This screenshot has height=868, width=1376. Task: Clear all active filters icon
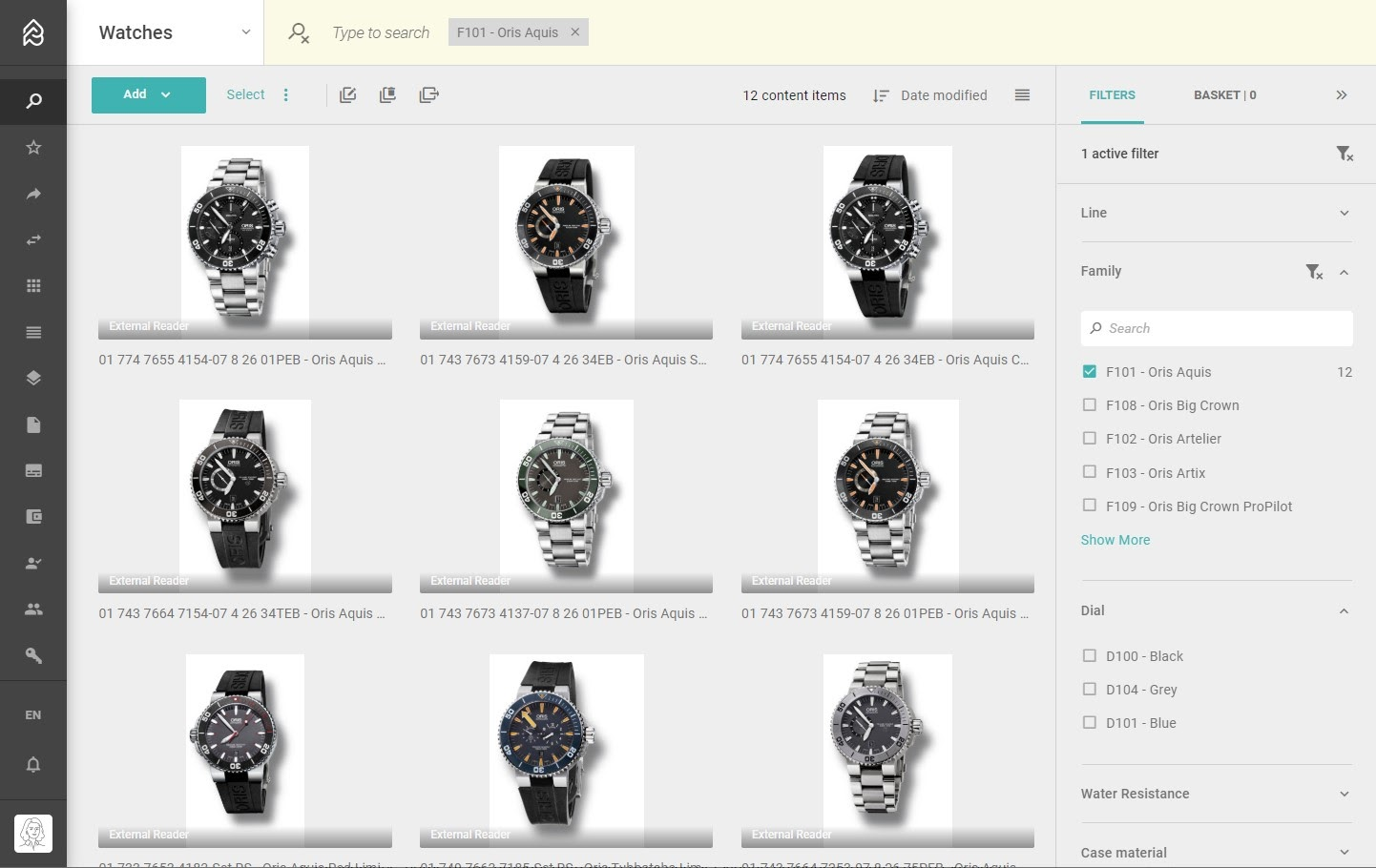[x=1345, y=154]
